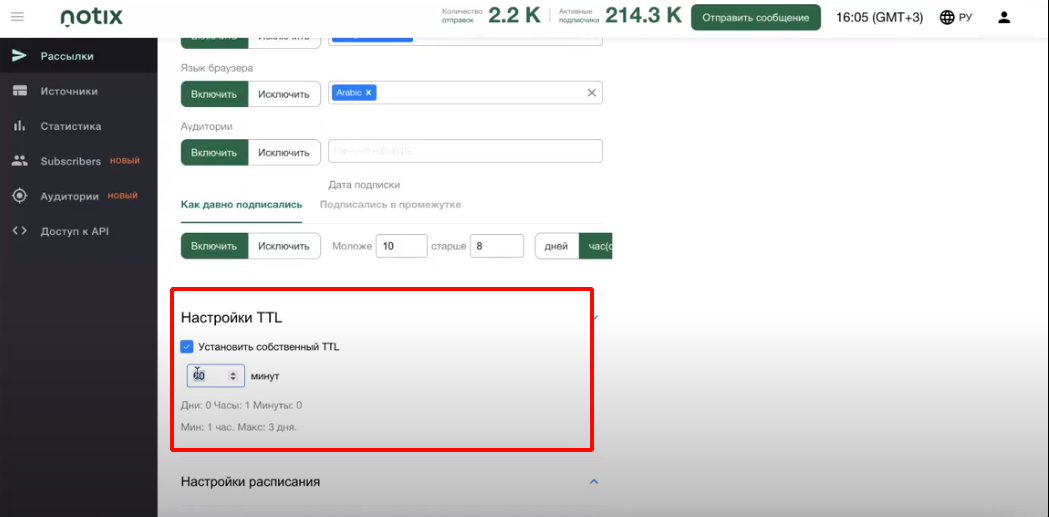This screenshot has height=517, width=1049.
Task: Click the Subscribers people icon
Action: click(x=19, y=161)
